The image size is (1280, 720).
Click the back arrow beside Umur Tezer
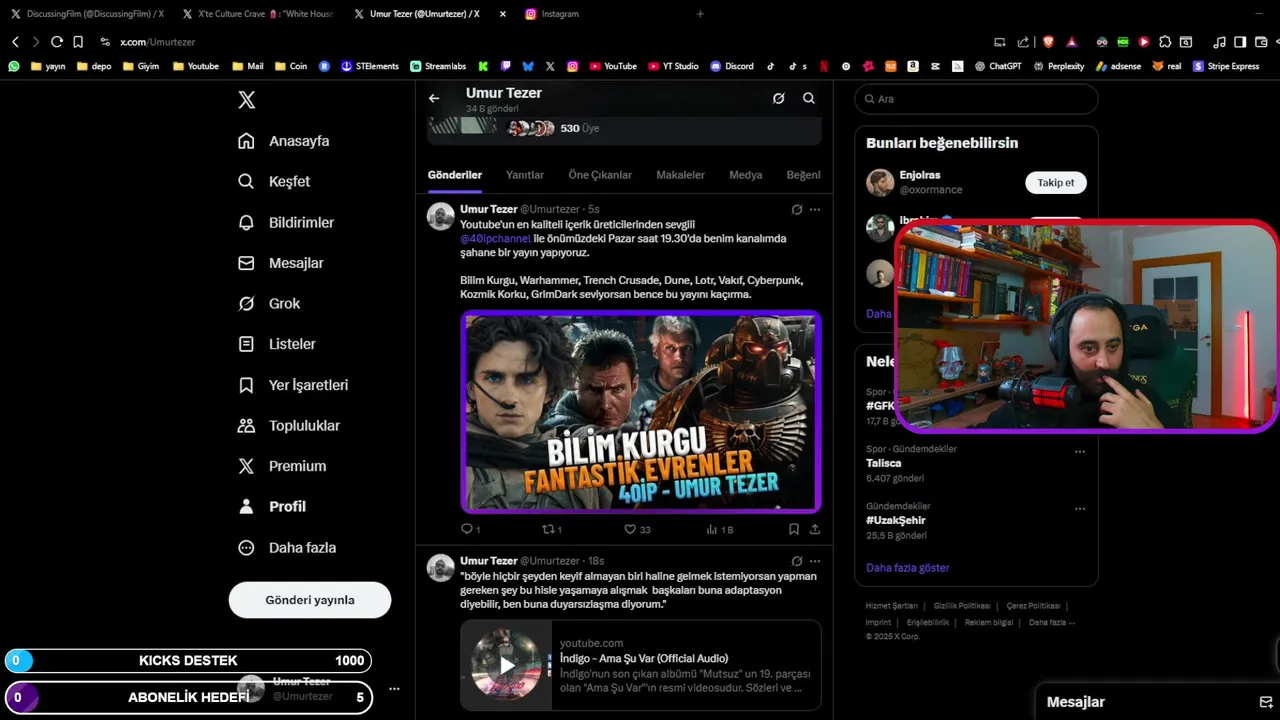(x=434, y=98)
